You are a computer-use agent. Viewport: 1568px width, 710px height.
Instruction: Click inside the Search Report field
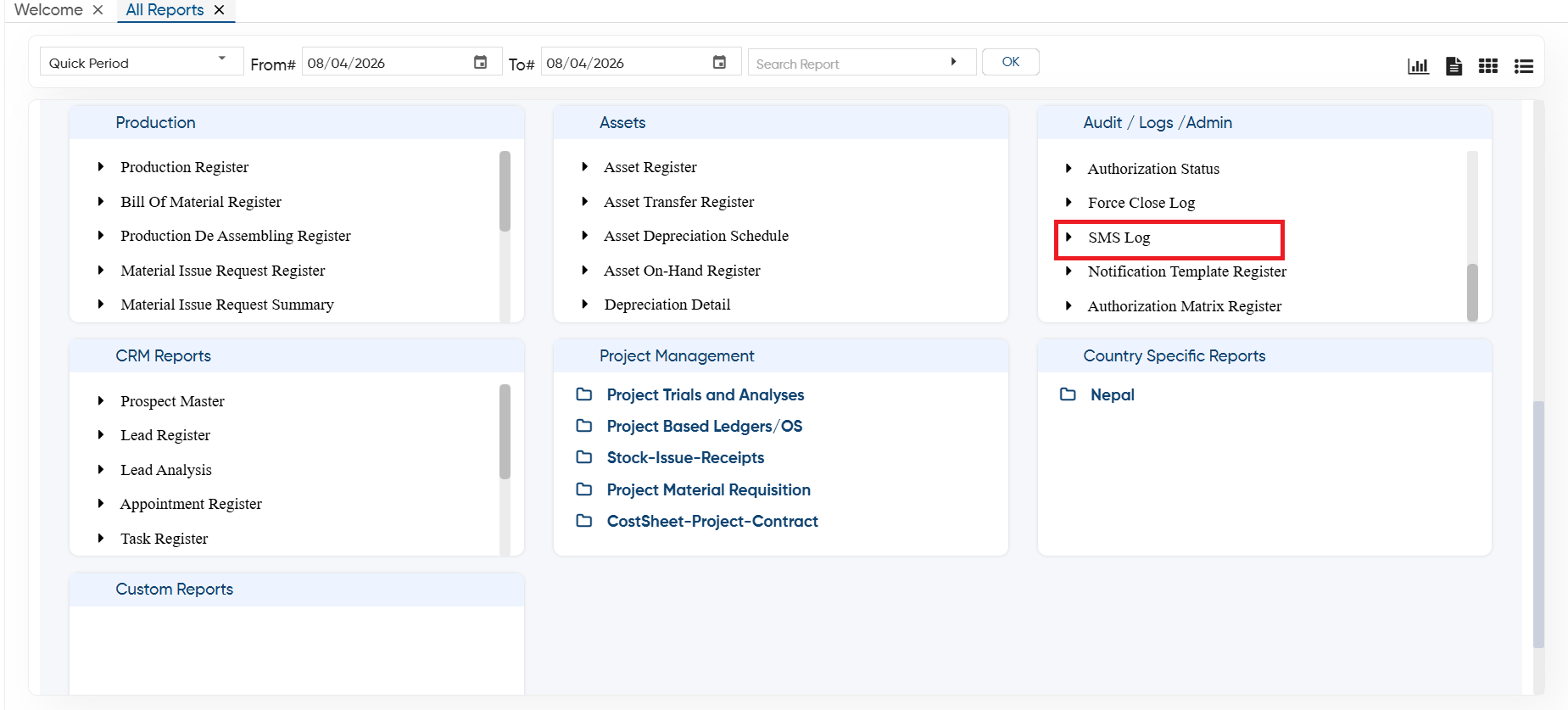point(848,63)
